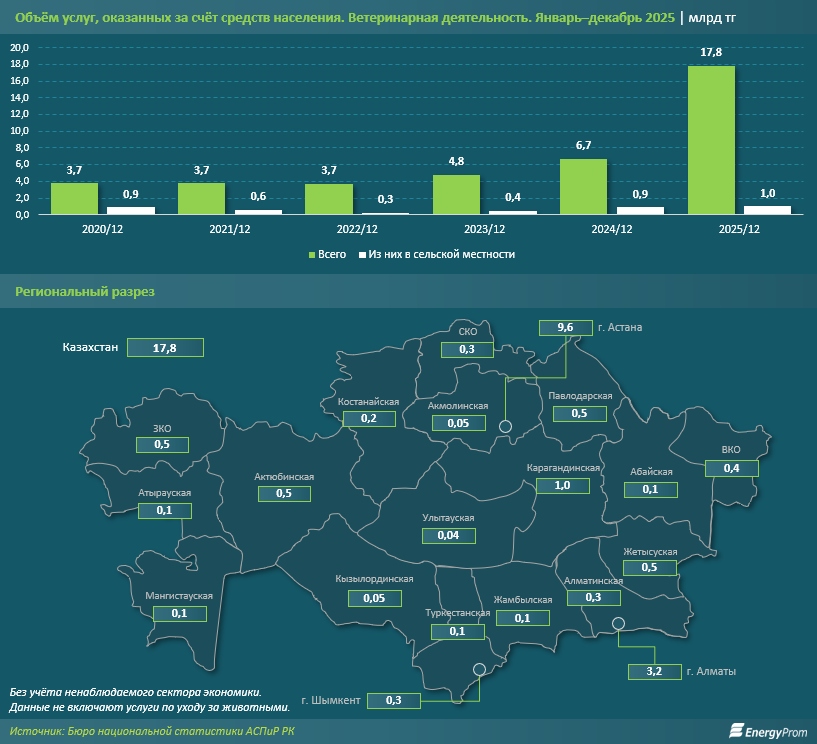Click the white rural-area legend swatch
817x744 pixels.
click(x=364, y=255)
